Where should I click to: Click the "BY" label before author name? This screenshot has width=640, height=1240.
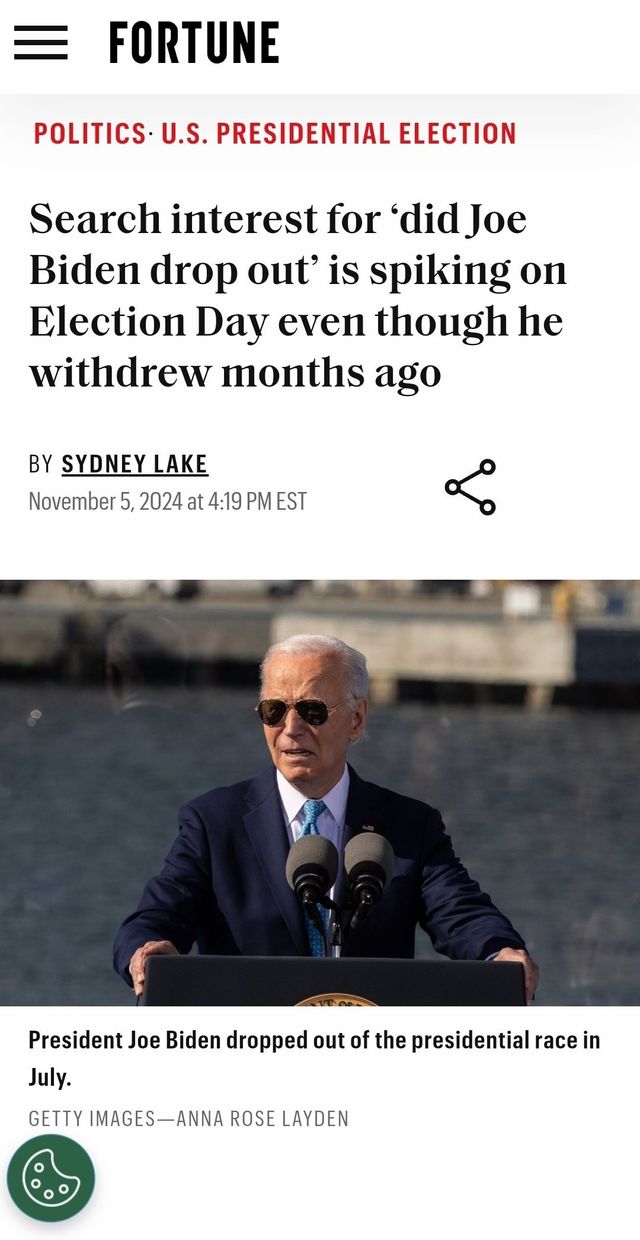pos(40,464)
